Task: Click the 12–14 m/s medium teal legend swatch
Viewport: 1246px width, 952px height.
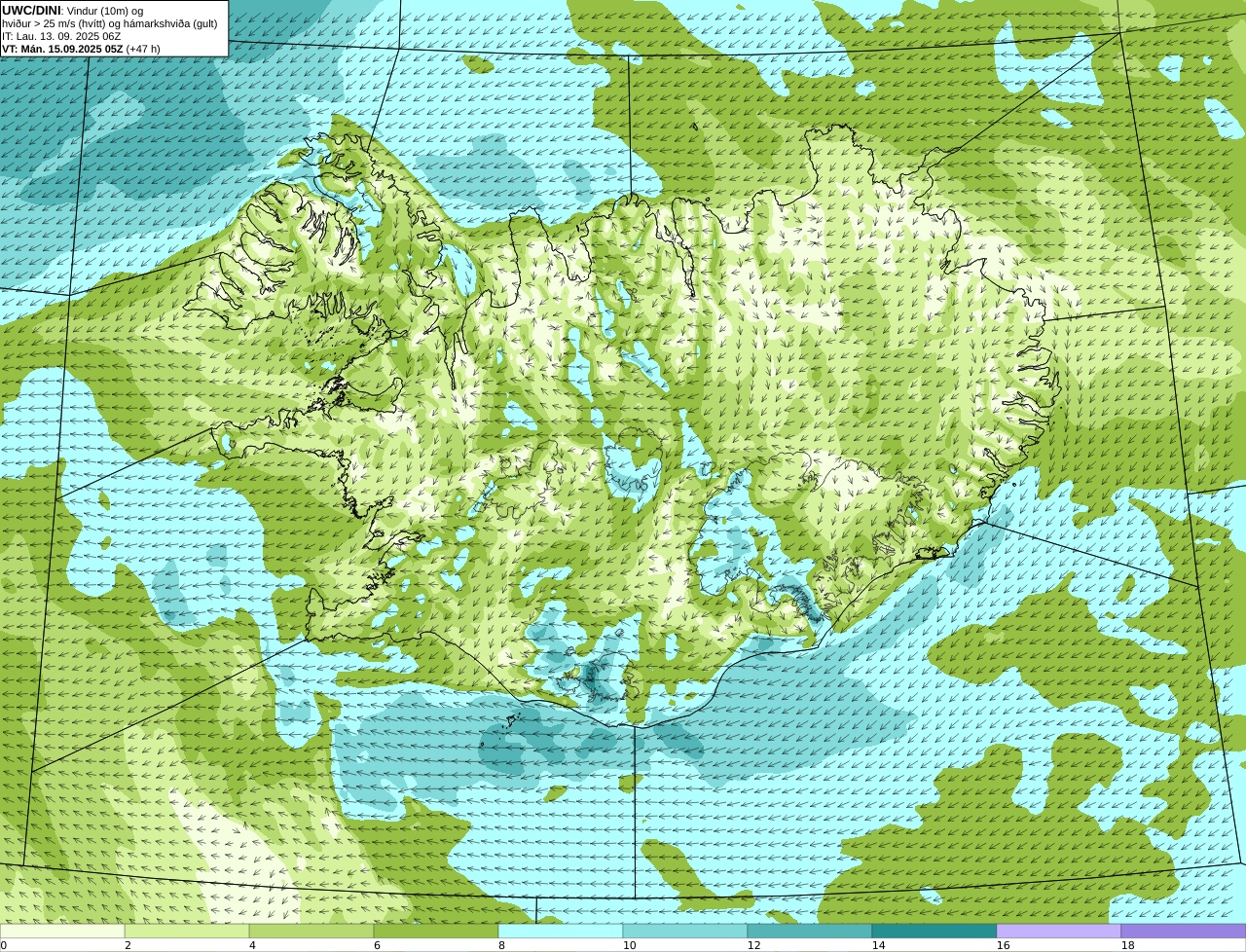Action: coord(810,932)
